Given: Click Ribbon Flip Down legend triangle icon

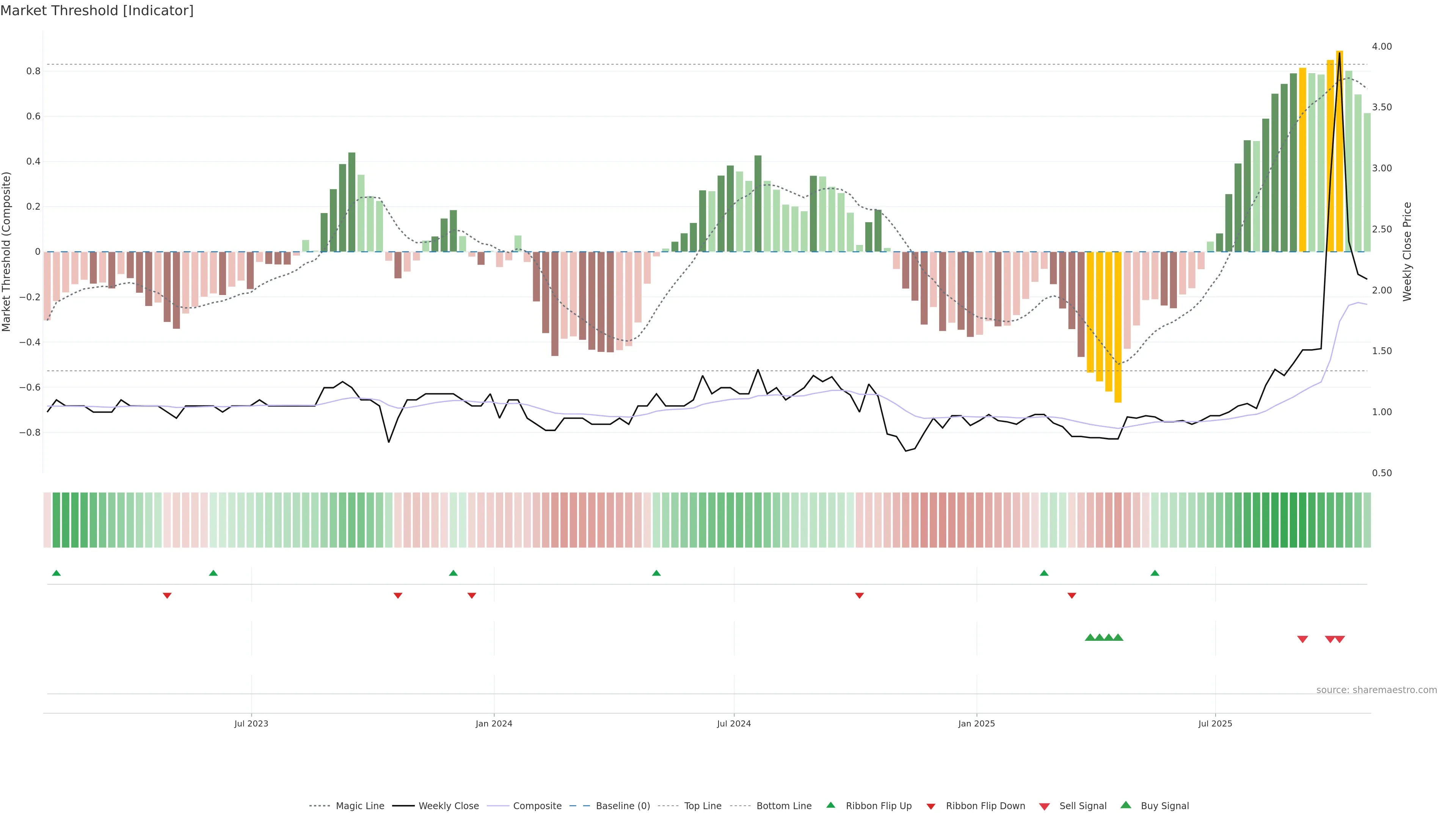Looking at the screenshot, I should [931, 806].
